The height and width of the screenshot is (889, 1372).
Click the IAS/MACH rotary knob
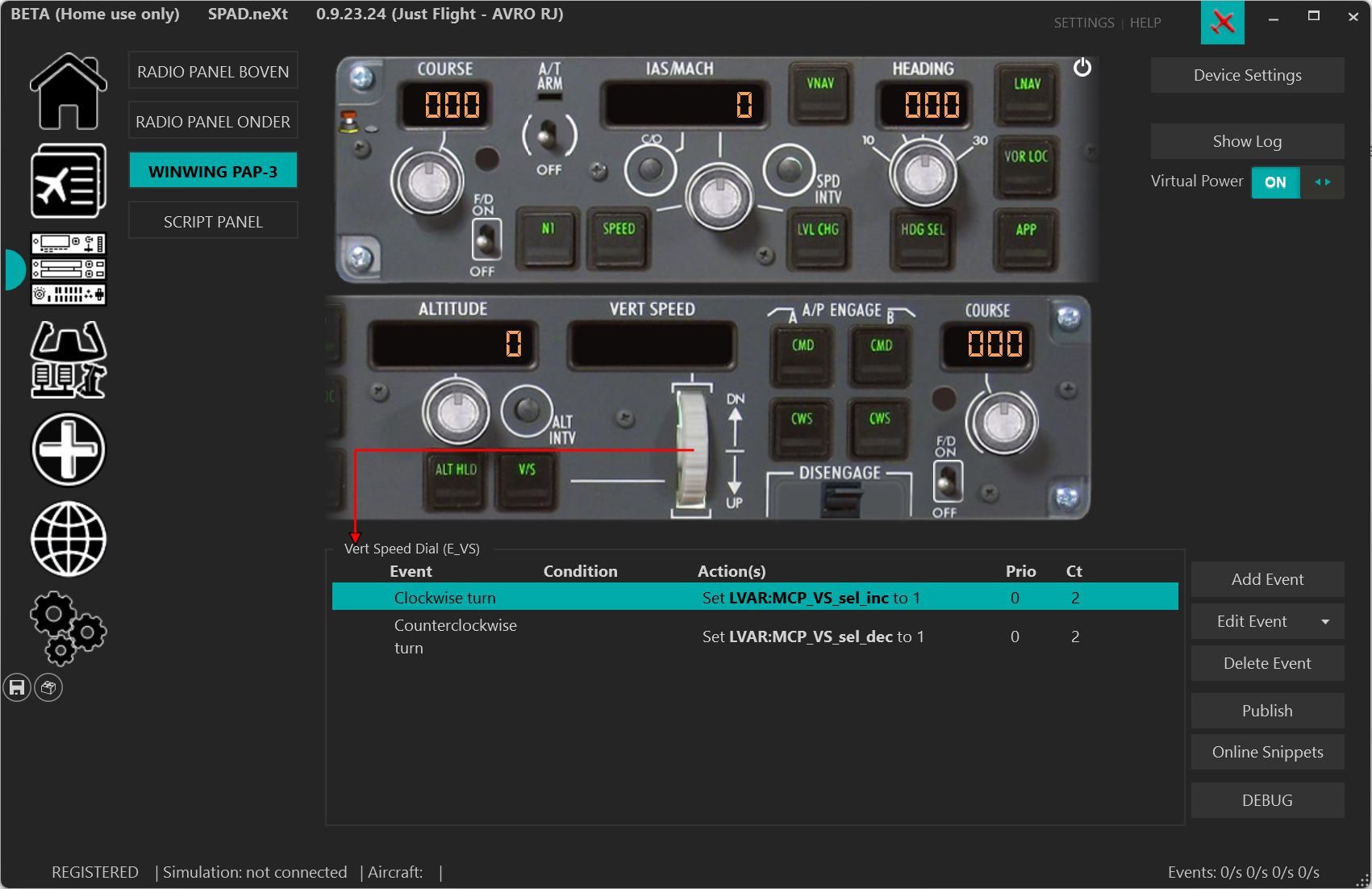click(x=719, y=198)
